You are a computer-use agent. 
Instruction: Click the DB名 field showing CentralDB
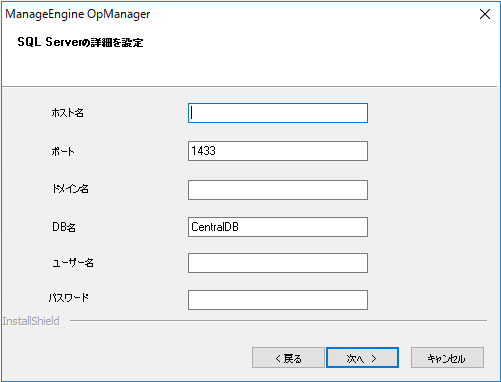click(278, 227)
